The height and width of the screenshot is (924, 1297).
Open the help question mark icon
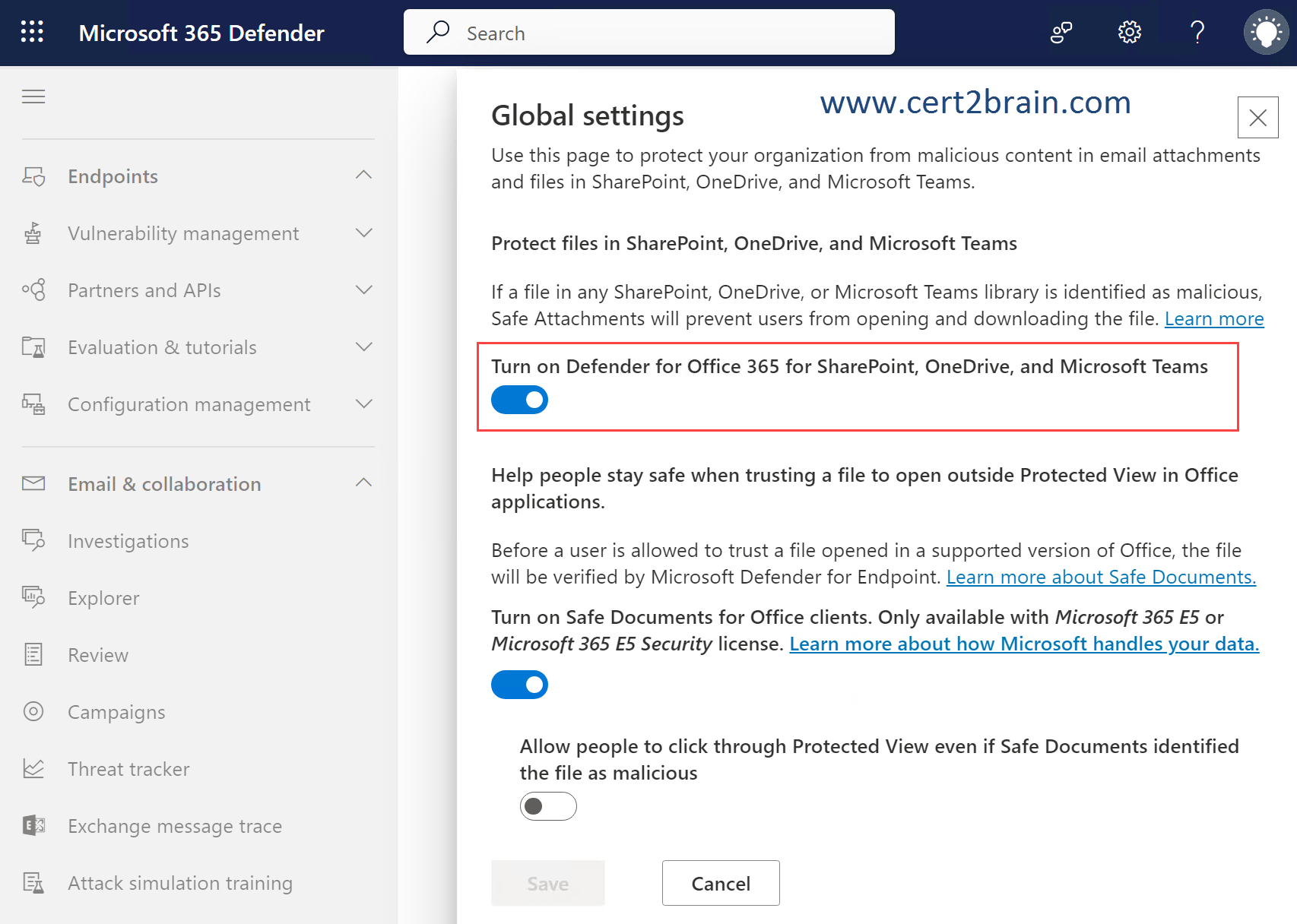pos(1197,32)
